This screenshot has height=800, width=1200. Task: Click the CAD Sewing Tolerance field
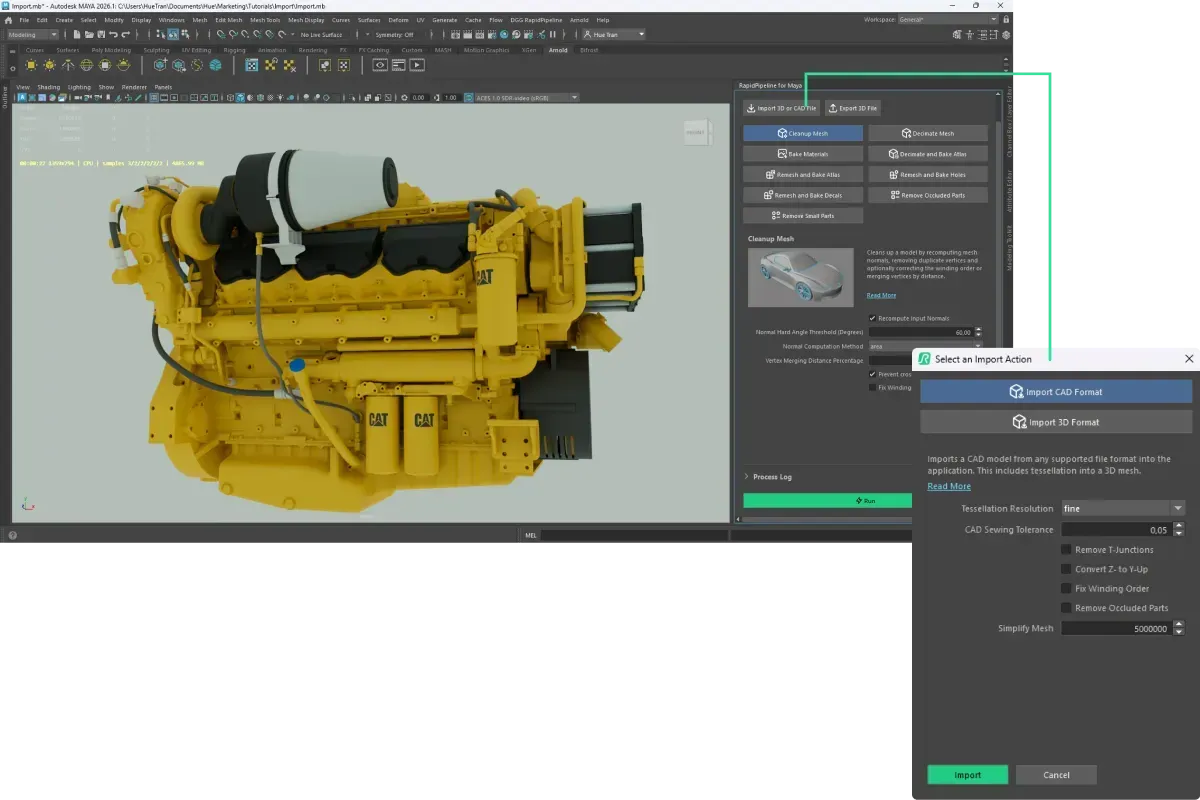click(x=1115, y=530)
